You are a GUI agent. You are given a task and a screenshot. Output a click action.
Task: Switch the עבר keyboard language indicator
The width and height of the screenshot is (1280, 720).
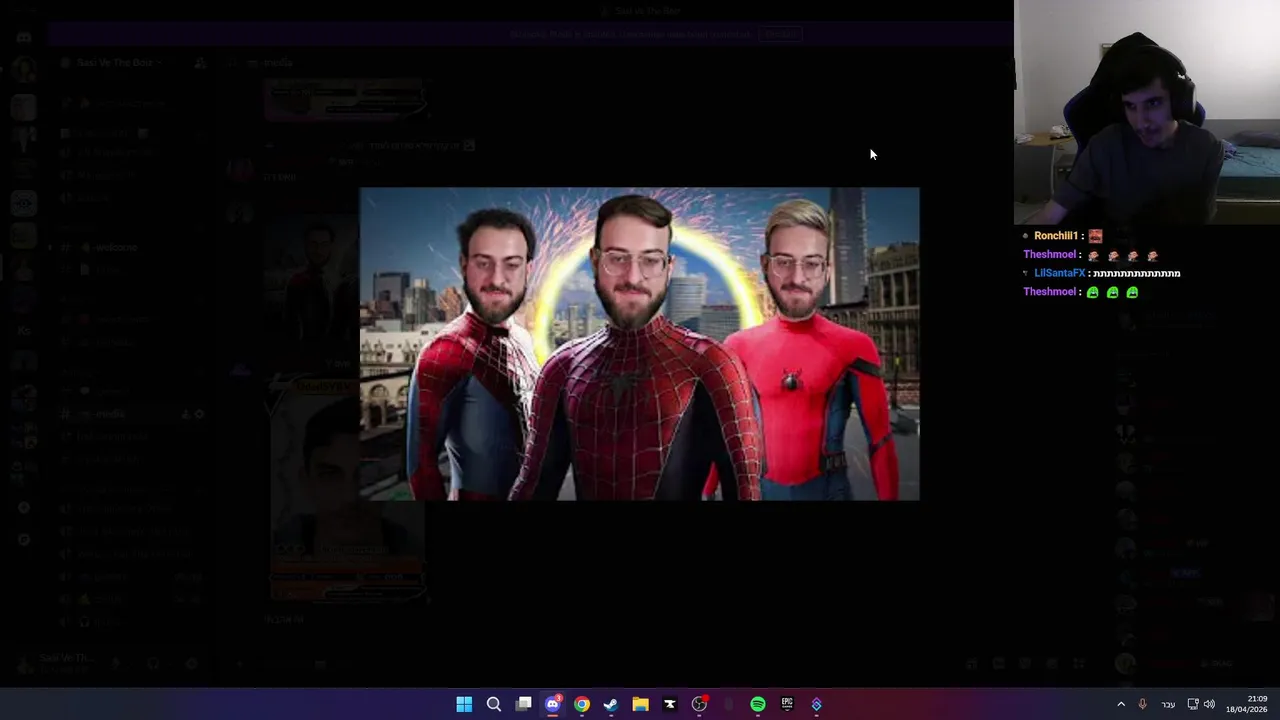1168,705
